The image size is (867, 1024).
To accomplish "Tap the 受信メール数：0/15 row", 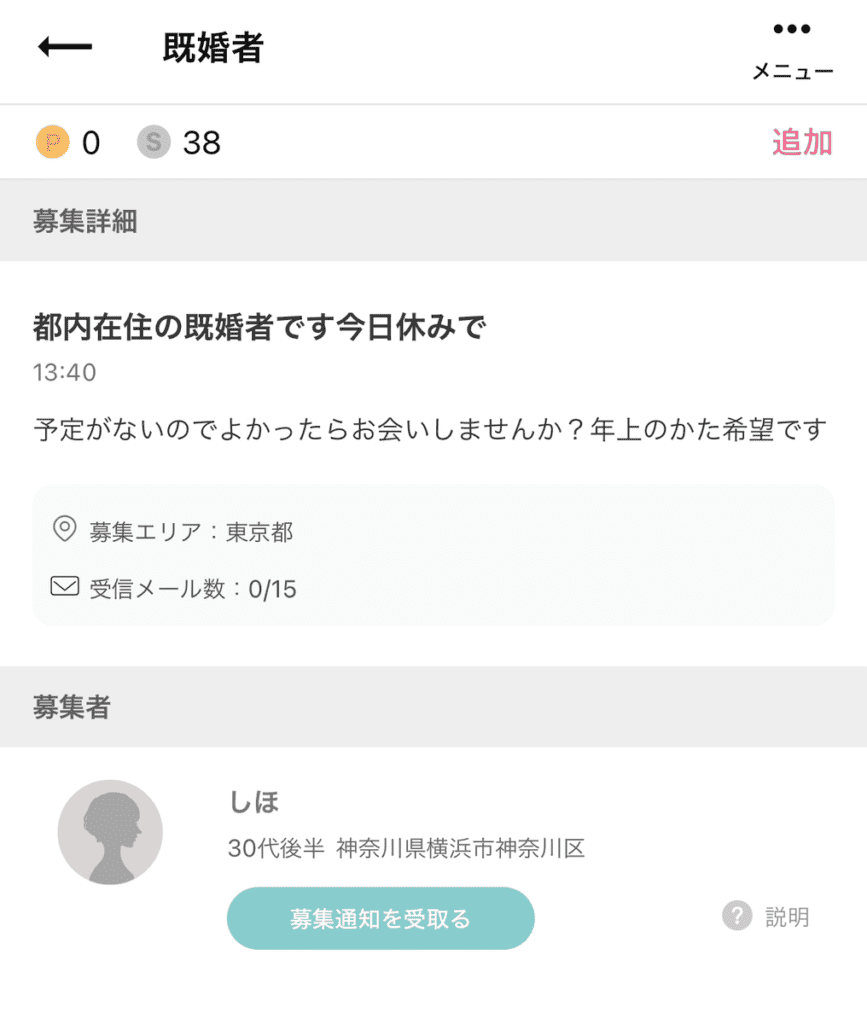I will coord(193,588).
